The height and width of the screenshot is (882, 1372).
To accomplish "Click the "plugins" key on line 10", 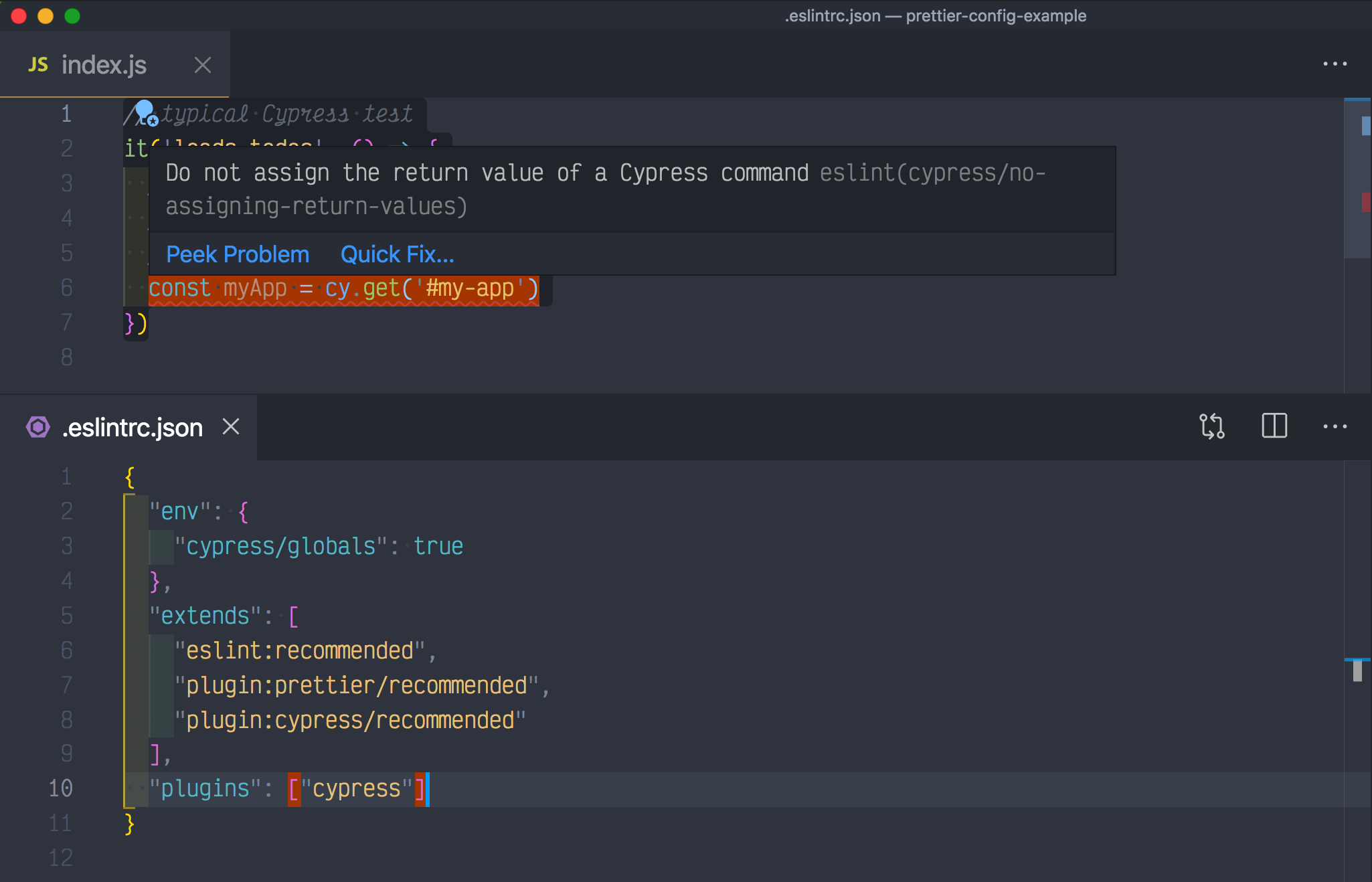I will 205,789.
